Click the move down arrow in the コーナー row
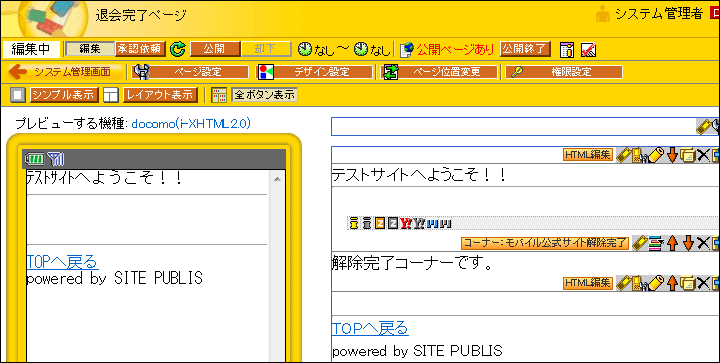This screenshot has width=720, height=363. pyautogui.click(x=688, y=243)
